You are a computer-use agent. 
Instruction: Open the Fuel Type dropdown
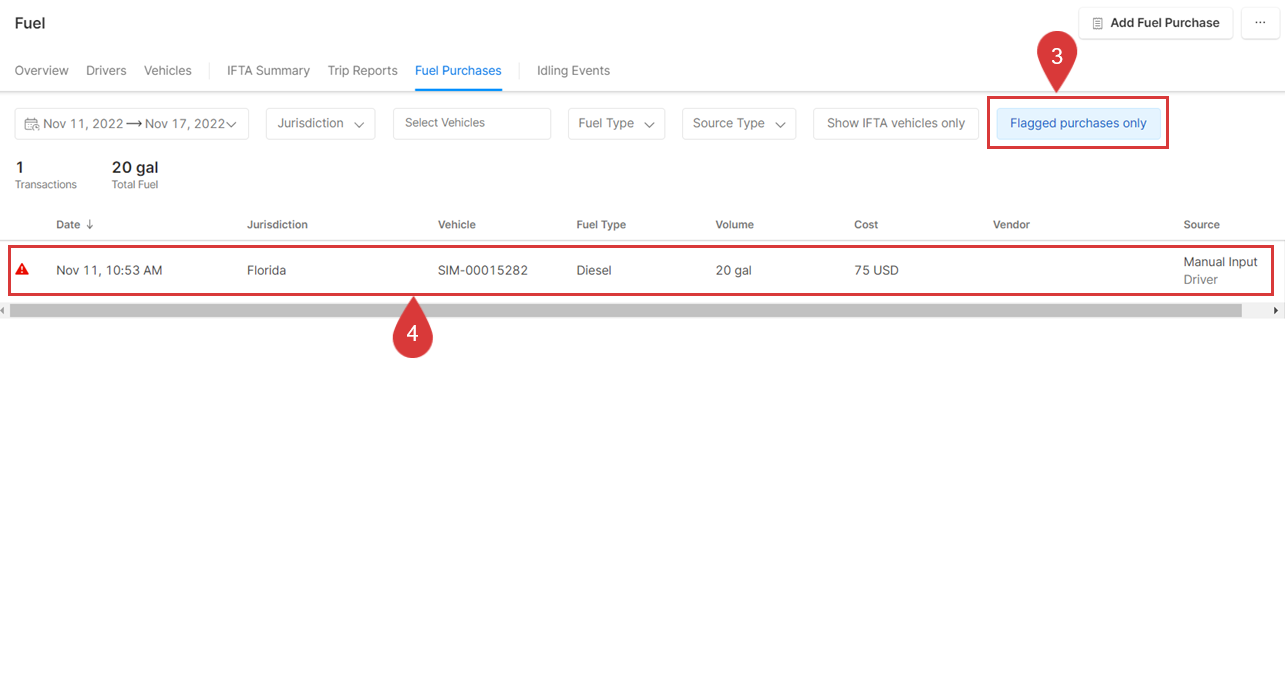click(615, 124)
